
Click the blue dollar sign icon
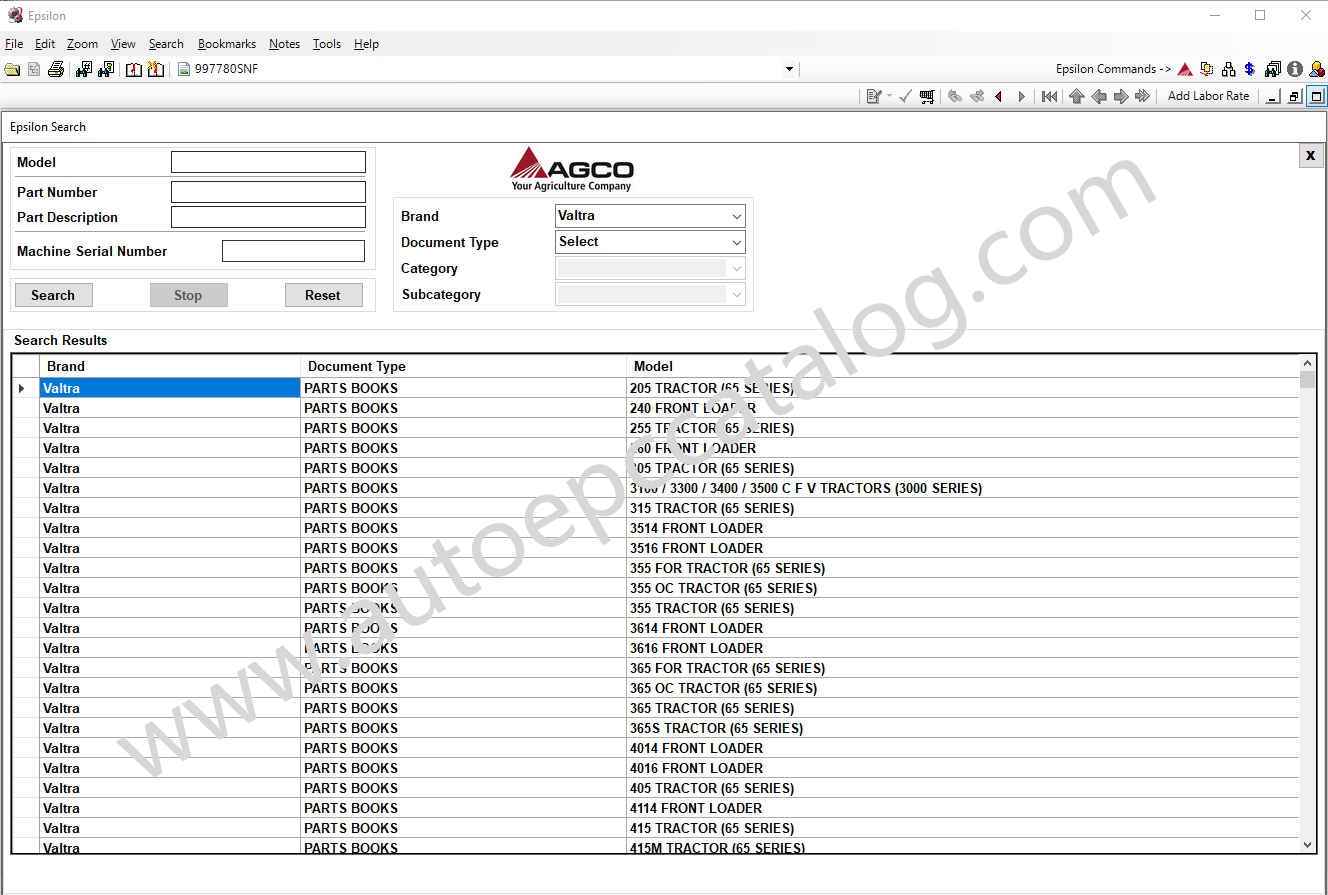point(1250,69)
